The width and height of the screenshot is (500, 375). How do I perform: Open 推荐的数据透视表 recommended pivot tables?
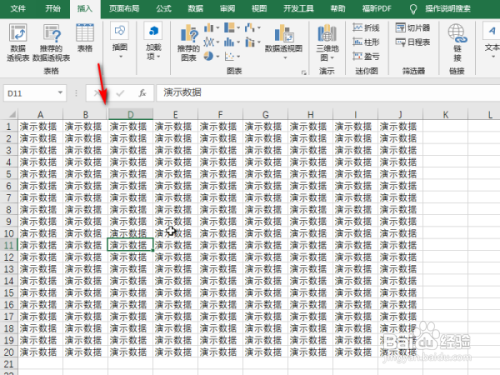click(51, 42)
